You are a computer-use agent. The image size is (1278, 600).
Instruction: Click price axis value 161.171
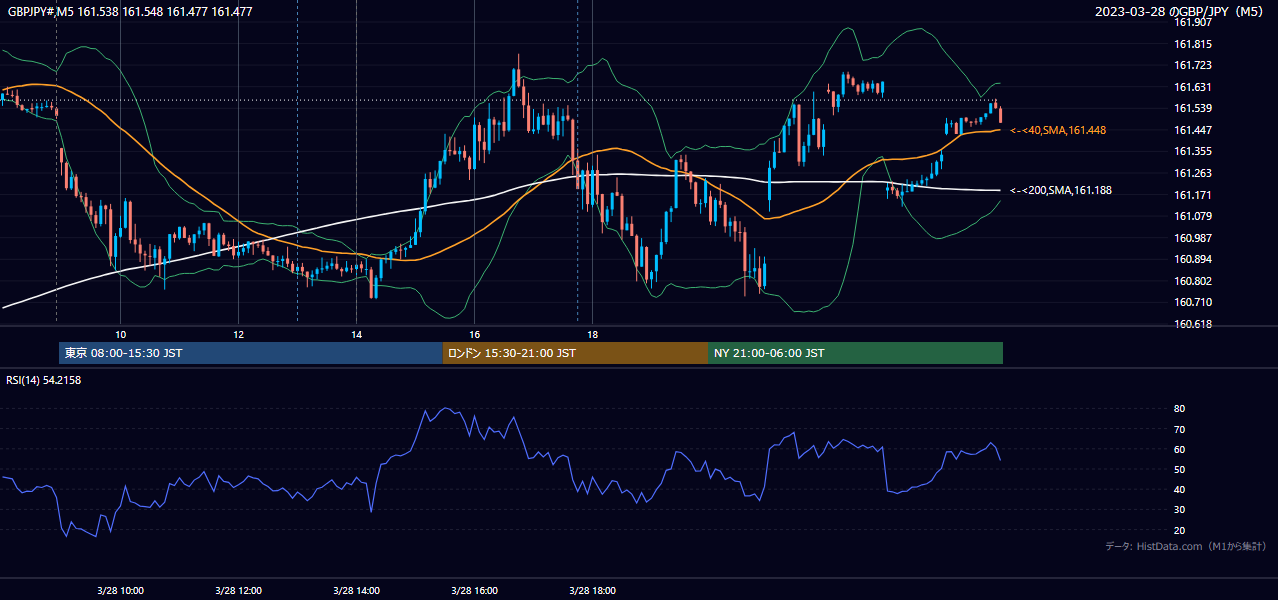tap(1193, 195)
